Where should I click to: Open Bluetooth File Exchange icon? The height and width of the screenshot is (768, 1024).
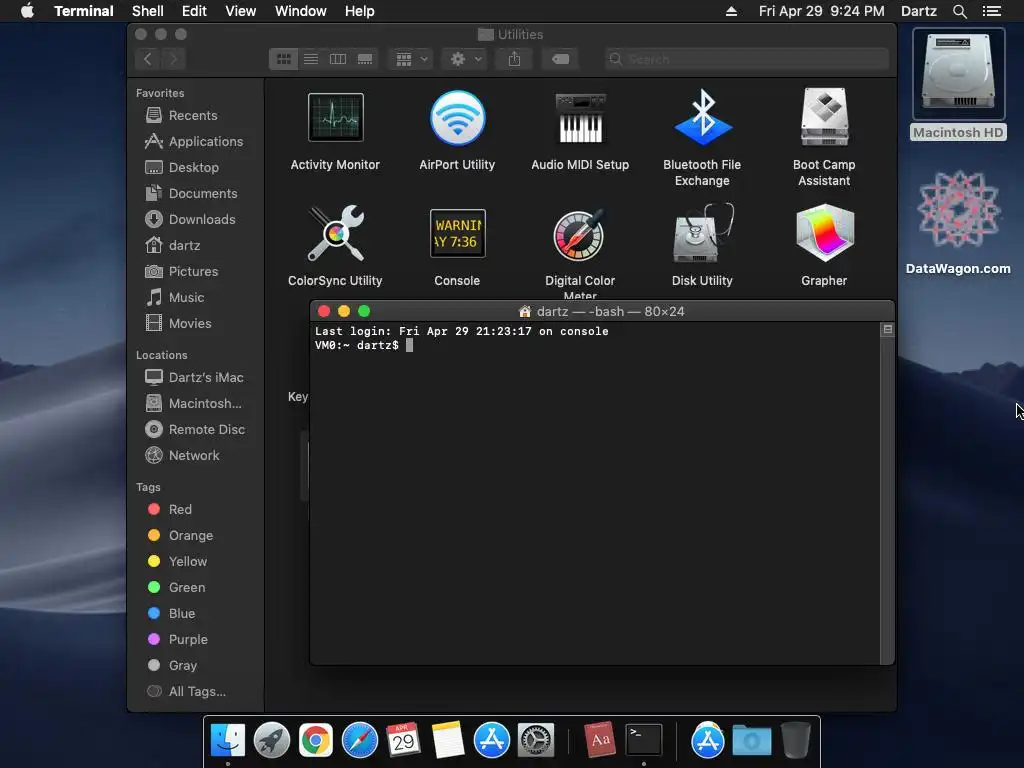click(x=703, y=118)
